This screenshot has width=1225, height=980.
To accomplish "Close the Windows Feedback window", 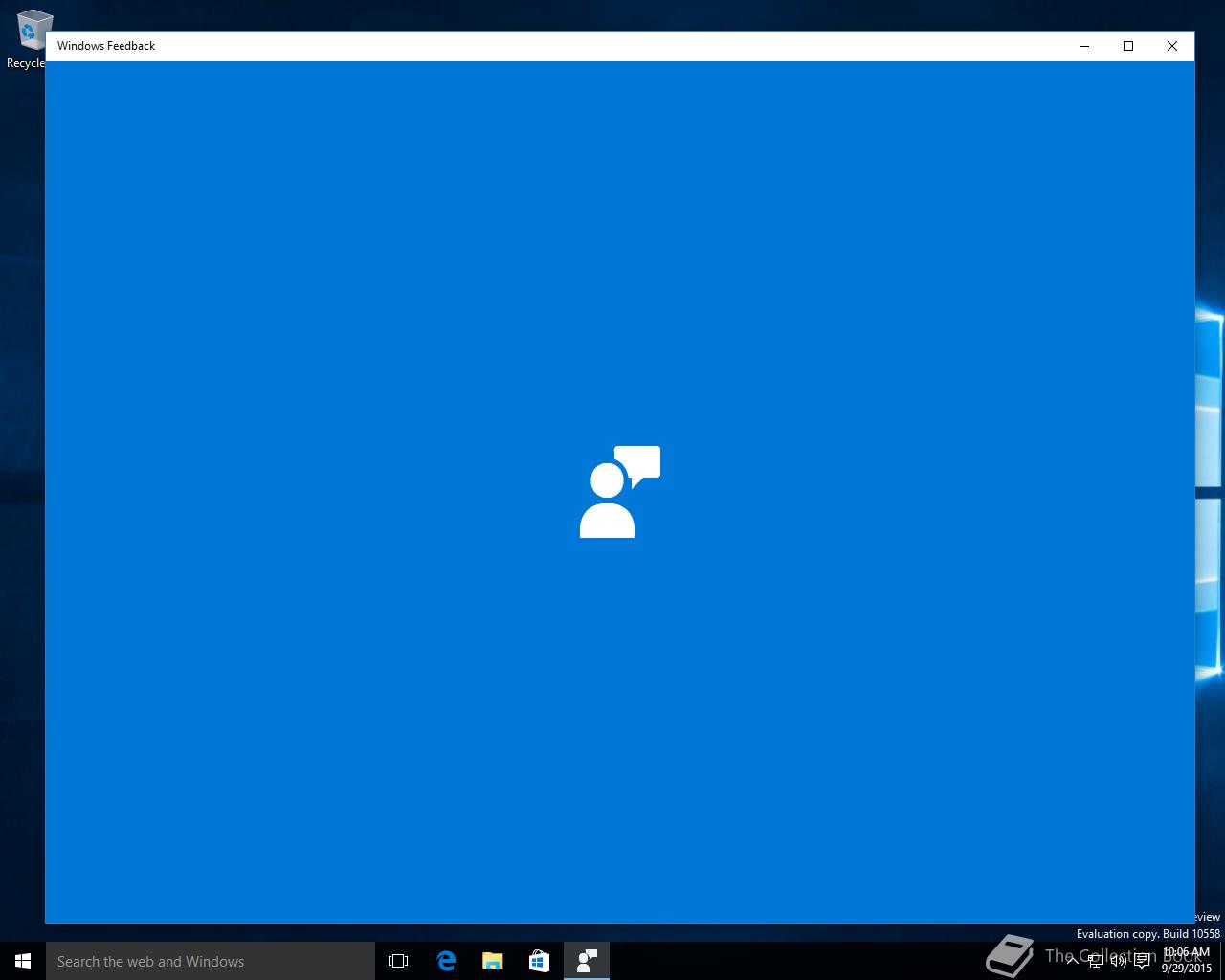I will (x=1172, y=46).
